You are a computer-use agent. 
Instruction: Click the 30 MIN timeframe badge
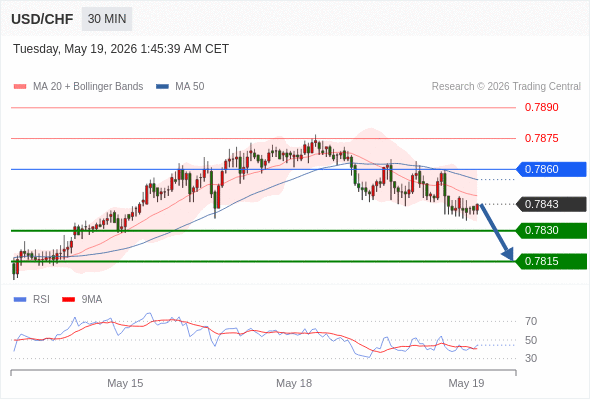point(107,19)
